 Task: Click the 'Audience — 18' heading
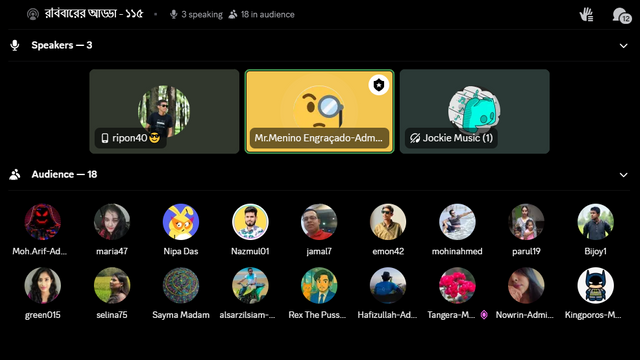point(64,175)
